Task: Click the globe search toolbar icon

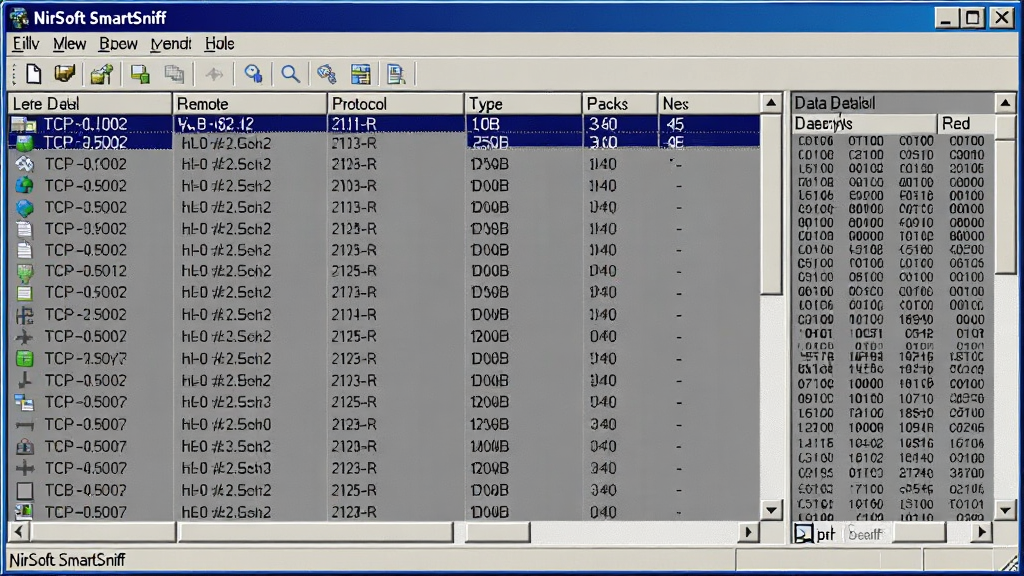Action: tap(253, 74)
